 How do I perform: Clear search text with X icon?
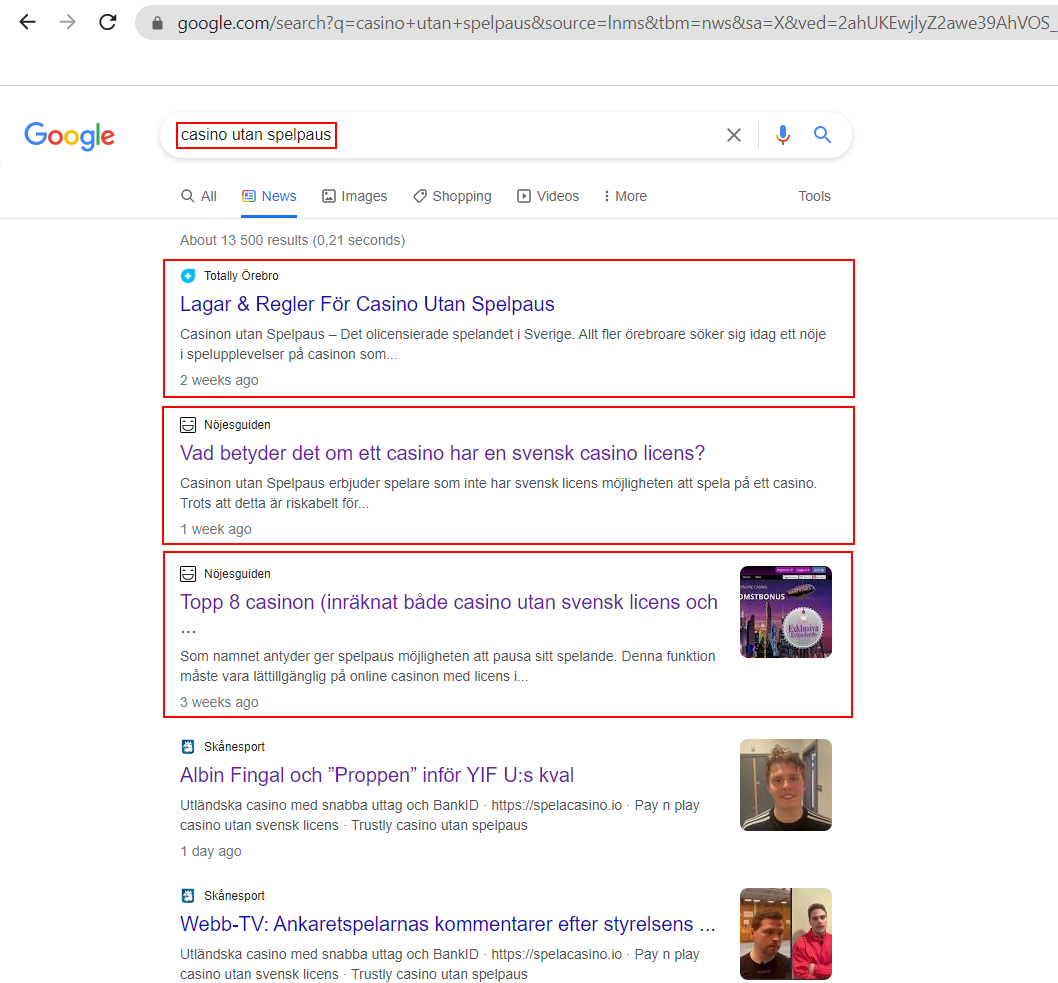click(x=734, y=135)
